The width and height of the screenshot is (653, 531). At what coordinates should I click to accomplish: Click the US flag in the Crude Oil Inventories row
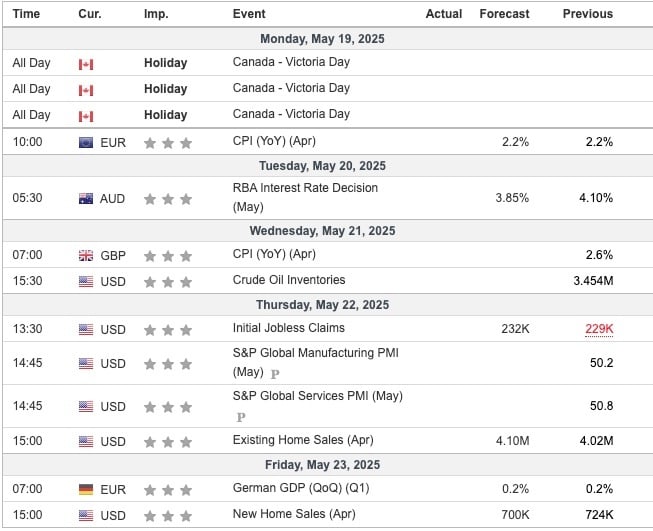[x=86, y=282]
